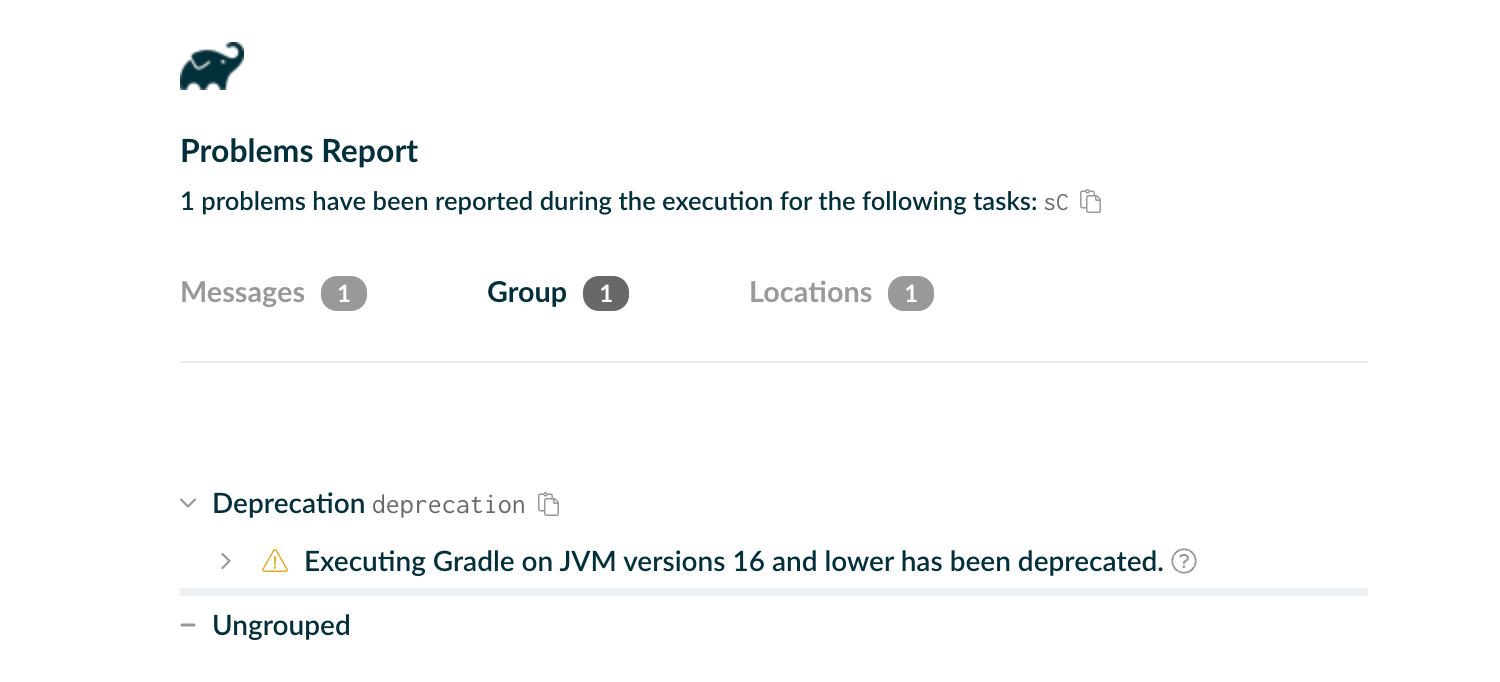Viewport: 1500px width, 682px height.
Task: Open help via the question mark icon
Action: click(1183, 561)
